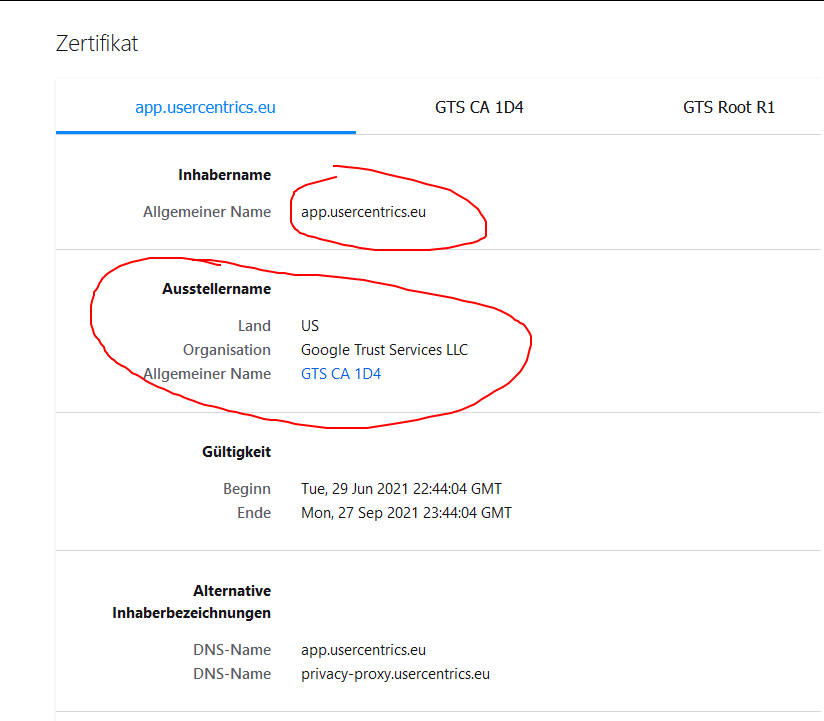Open the GTS Root R1 tab
824x721 pixels.
728,107
